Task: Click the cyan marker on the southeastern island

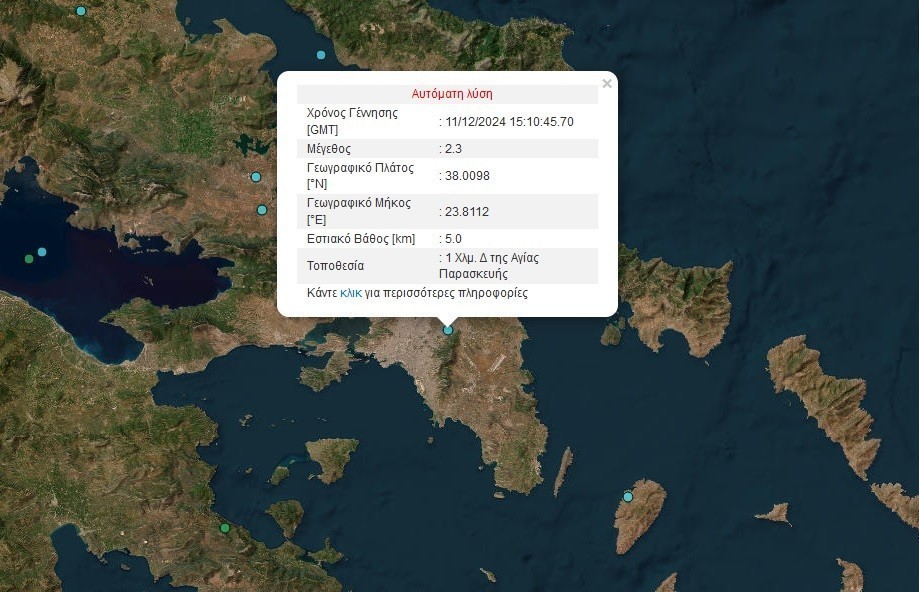Action: pyautogui.click(x=628, y=497)
